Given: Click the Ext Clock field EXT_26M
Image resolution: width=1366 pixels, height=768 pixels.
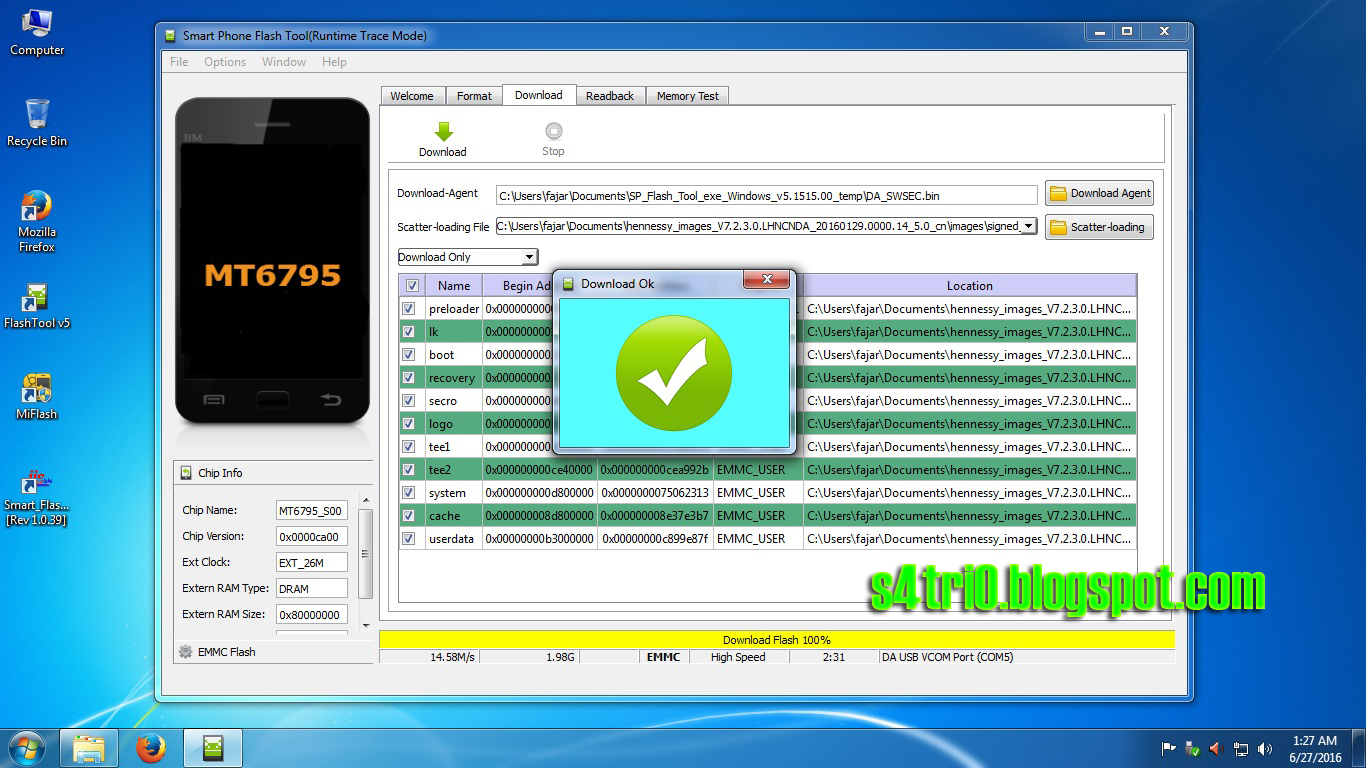Looking at the screenshot, I should (x=312, y=562).
